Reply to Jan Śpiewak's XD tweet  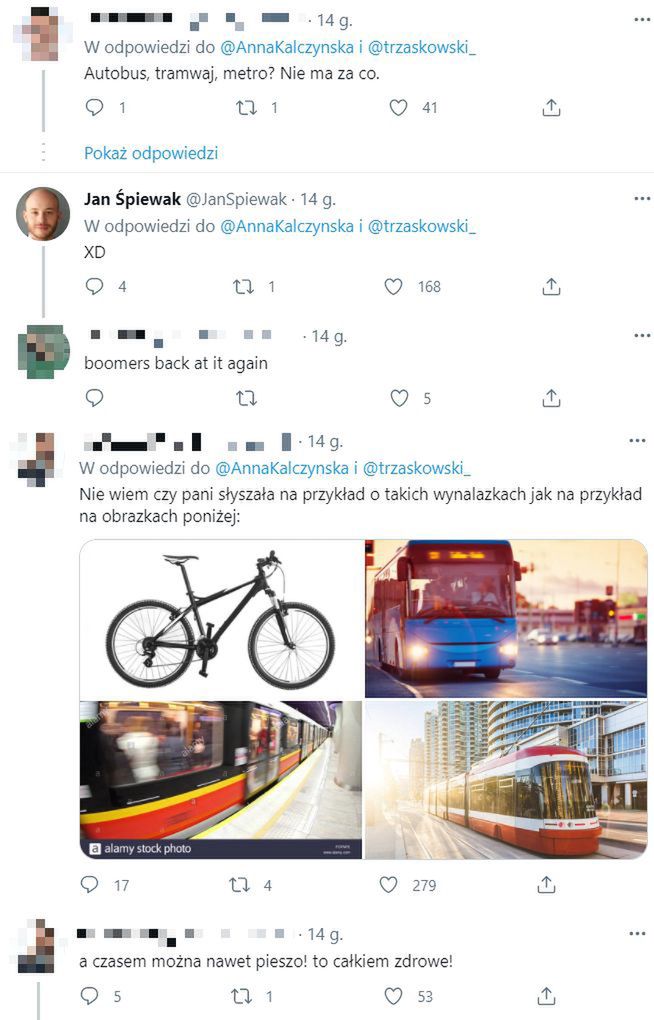coord(94,286)
